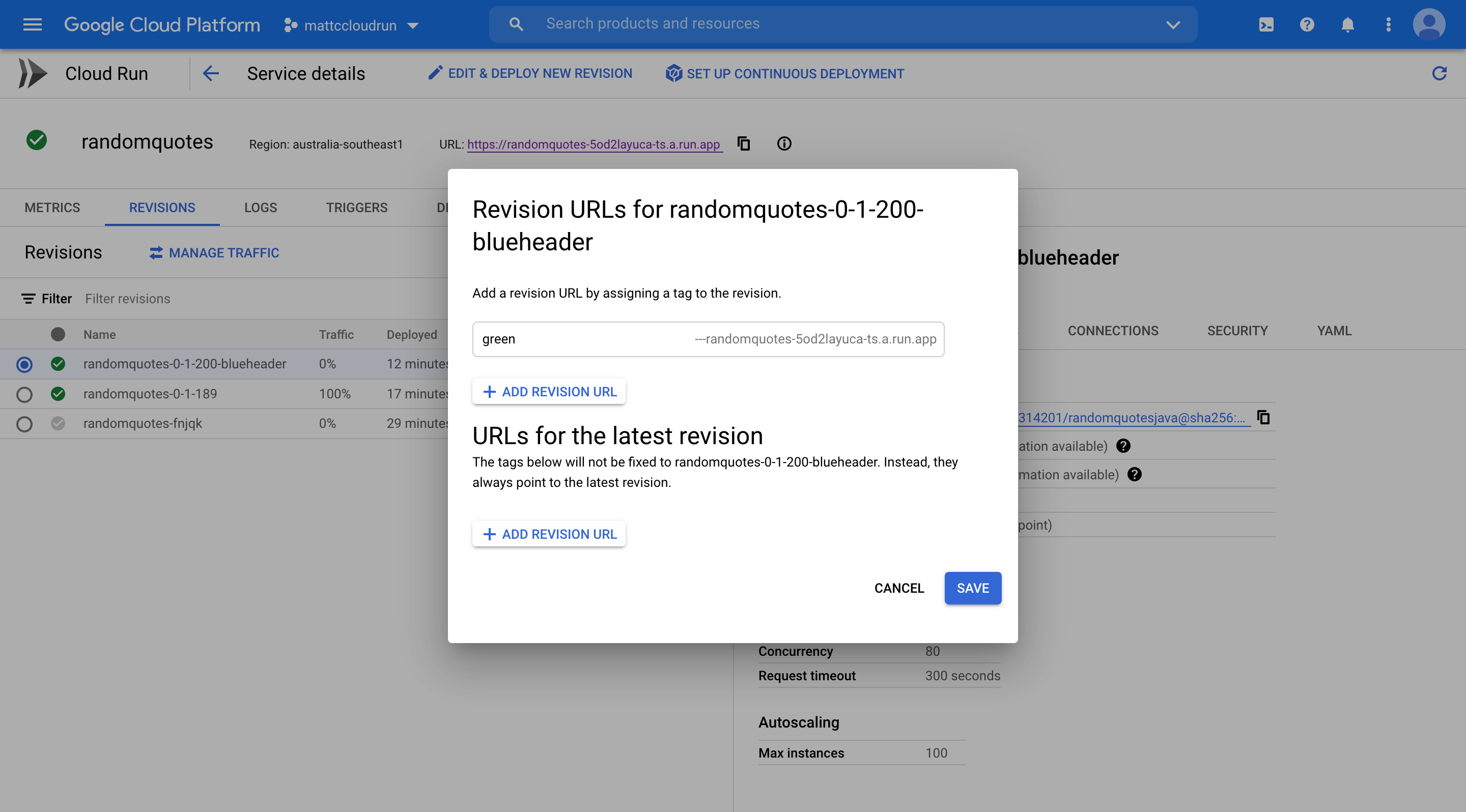This screenshot has width=1466, height=812.
Task: Select the randomquotes-fnjqk revision radio button
Action: pos(24,424)
